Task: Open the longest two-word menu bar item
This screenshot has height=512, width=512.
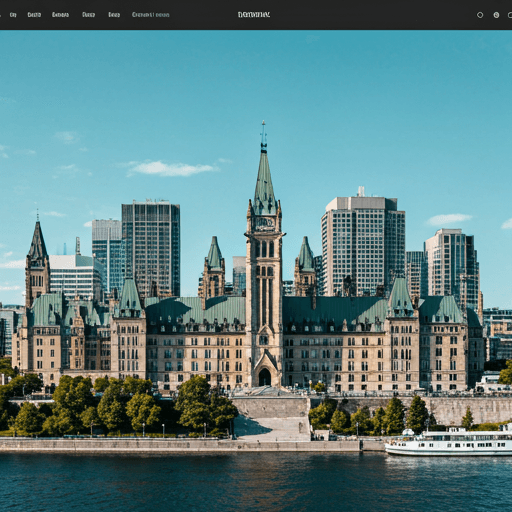Action: [x=151, y=15]
